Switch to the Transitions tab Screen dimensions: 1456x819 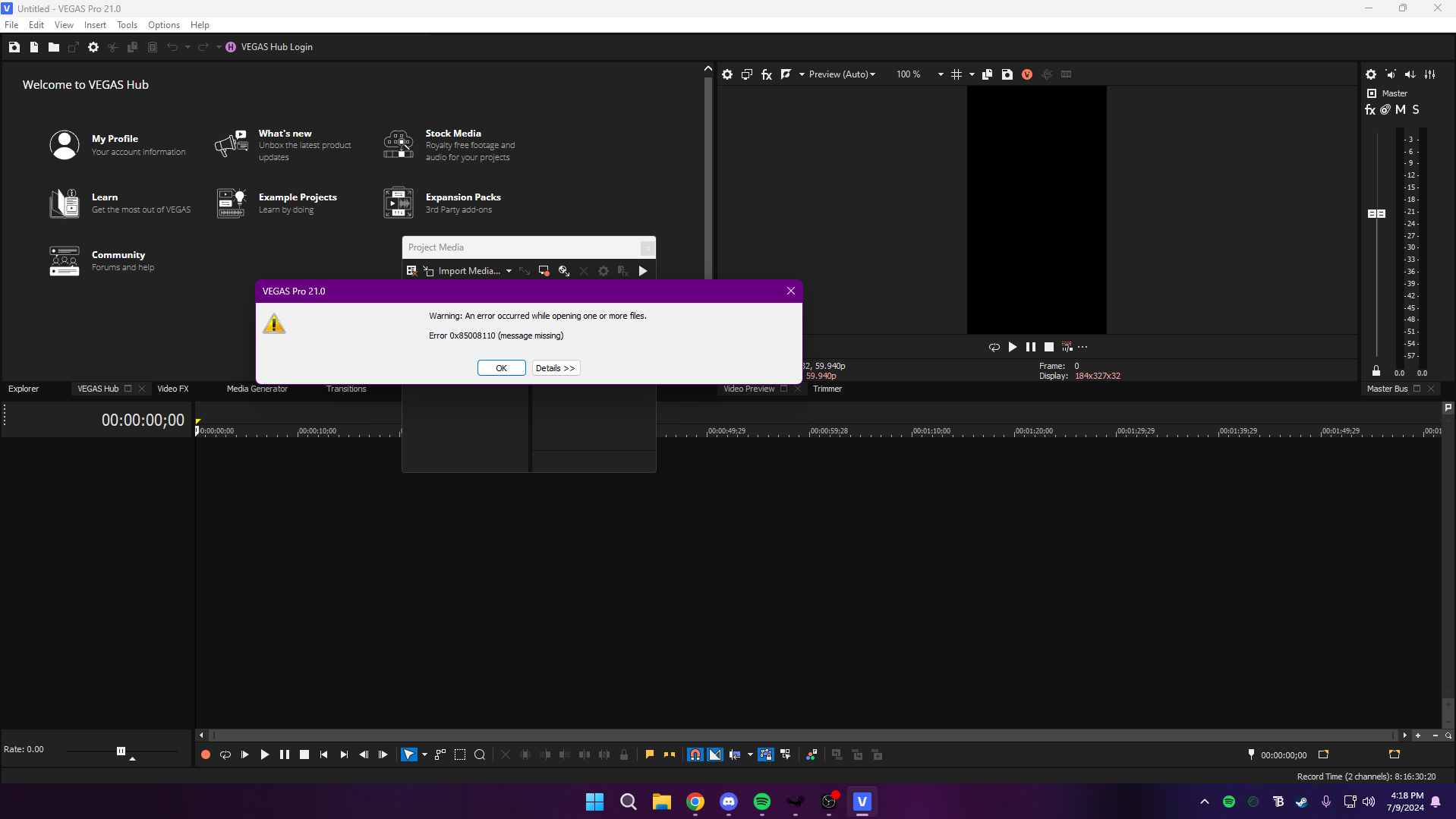346,389
